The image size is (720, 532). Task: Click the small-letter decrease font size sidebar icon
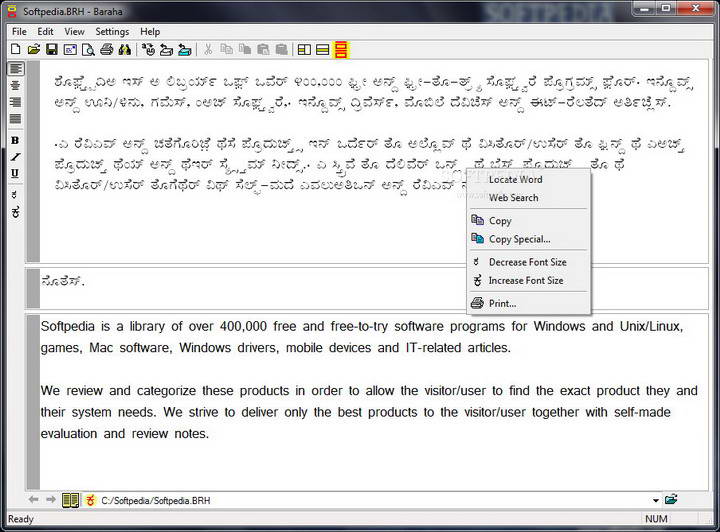15,194
